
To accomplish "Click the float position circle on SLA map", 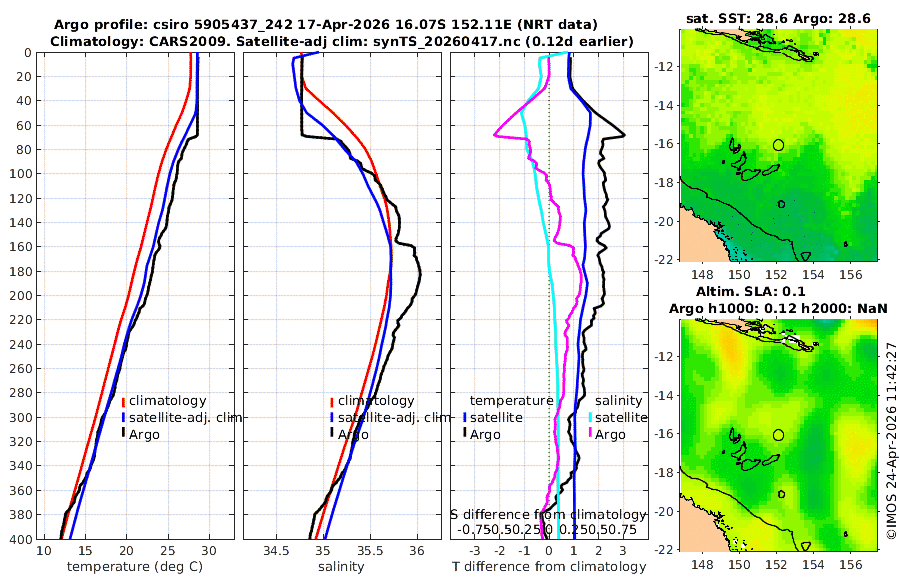I will tap(778, 435).
